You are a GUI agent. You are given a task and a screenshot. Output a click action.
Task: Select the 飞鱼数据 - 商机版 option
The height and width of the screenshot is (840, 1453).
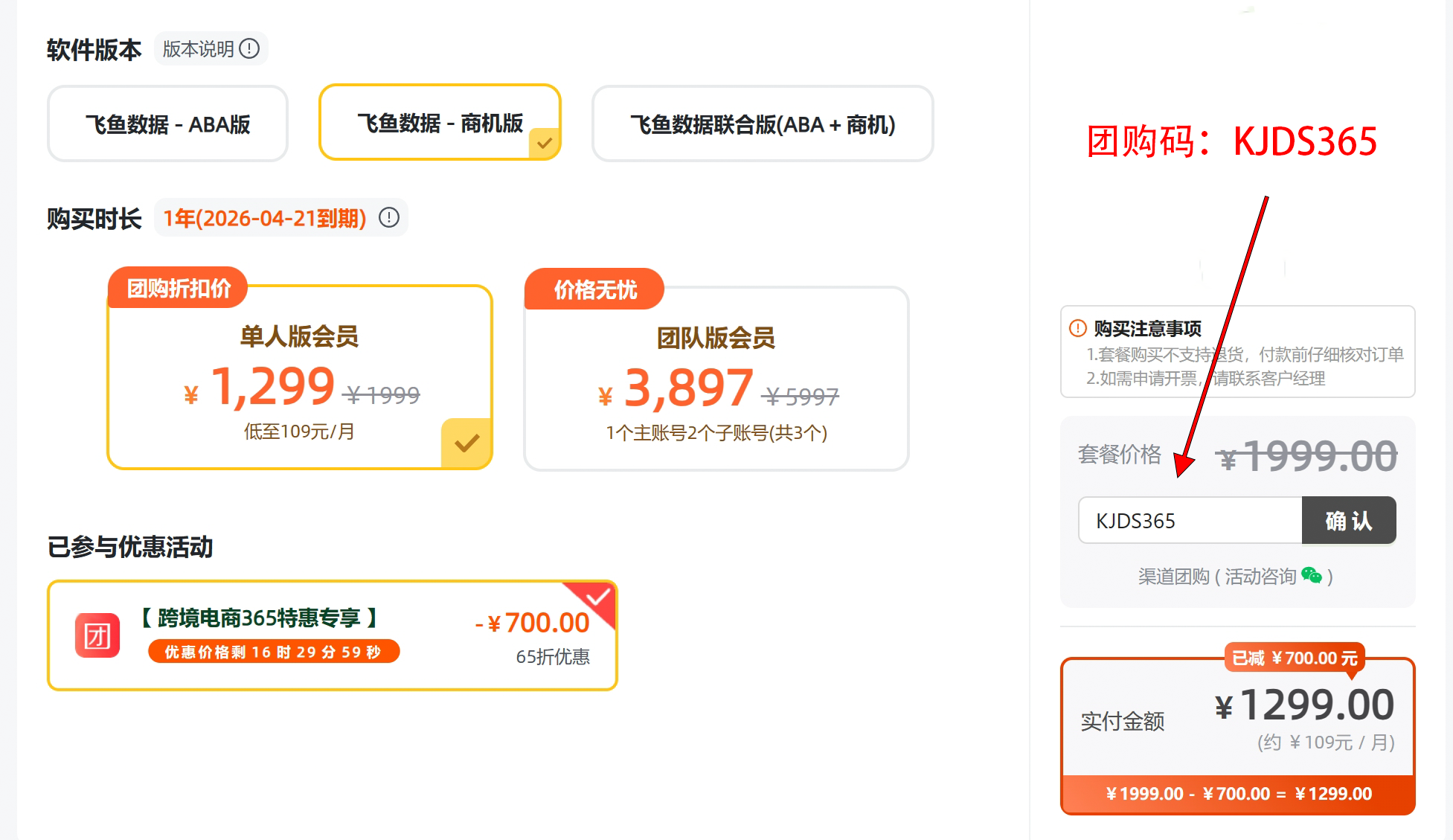tap(439, 123)
